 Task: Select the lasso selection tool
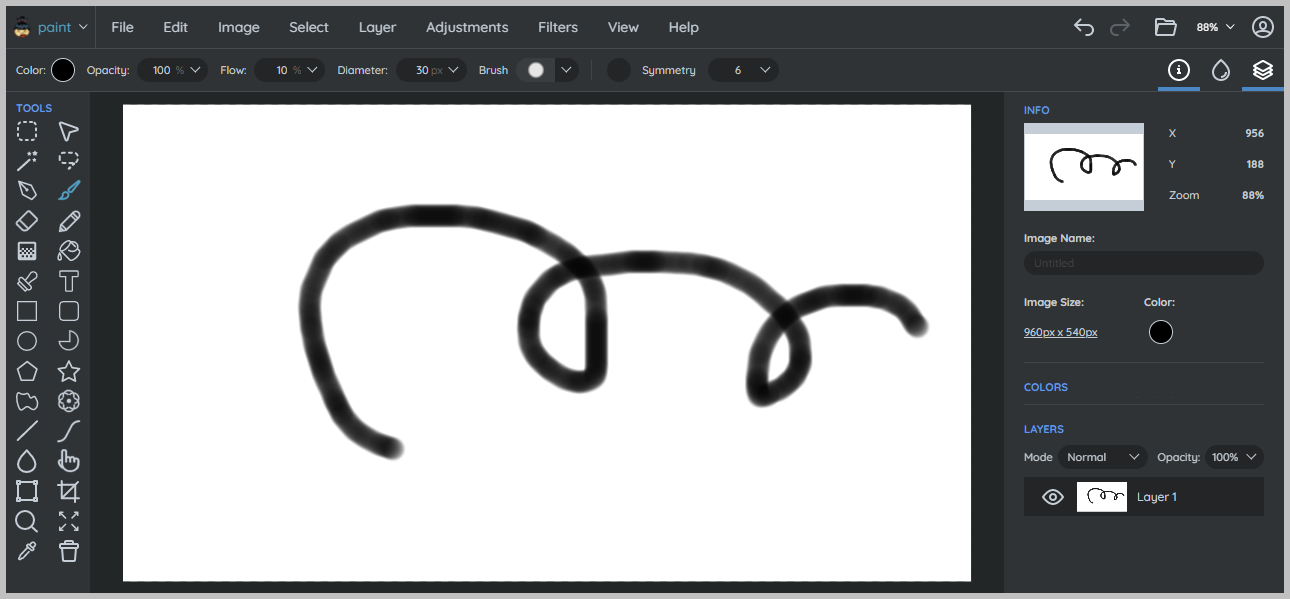[68, 161]
